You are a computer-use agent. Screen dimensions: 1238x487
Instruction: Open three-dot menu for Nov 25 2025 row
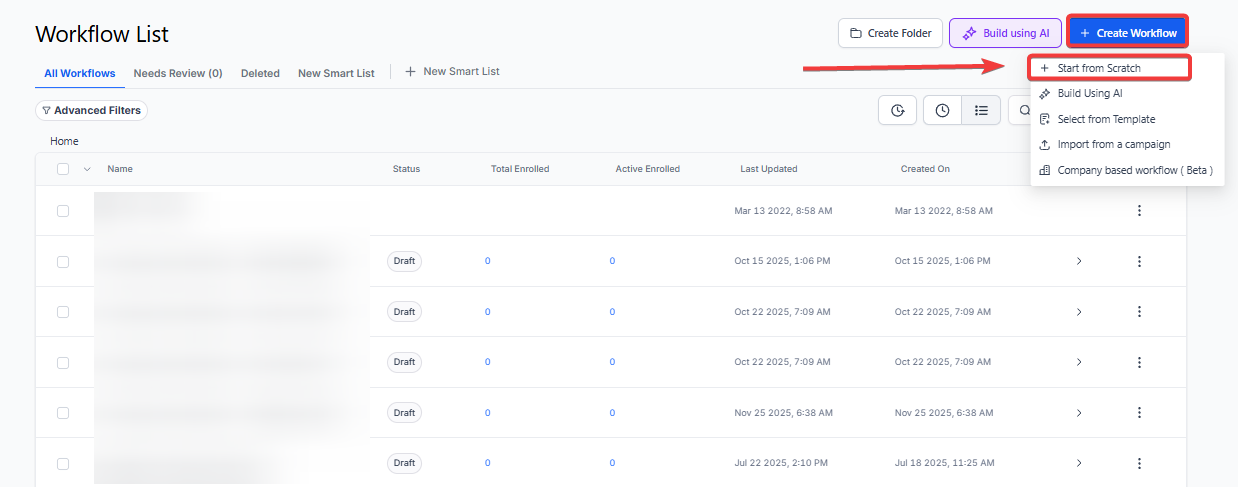coord(1138,413)
